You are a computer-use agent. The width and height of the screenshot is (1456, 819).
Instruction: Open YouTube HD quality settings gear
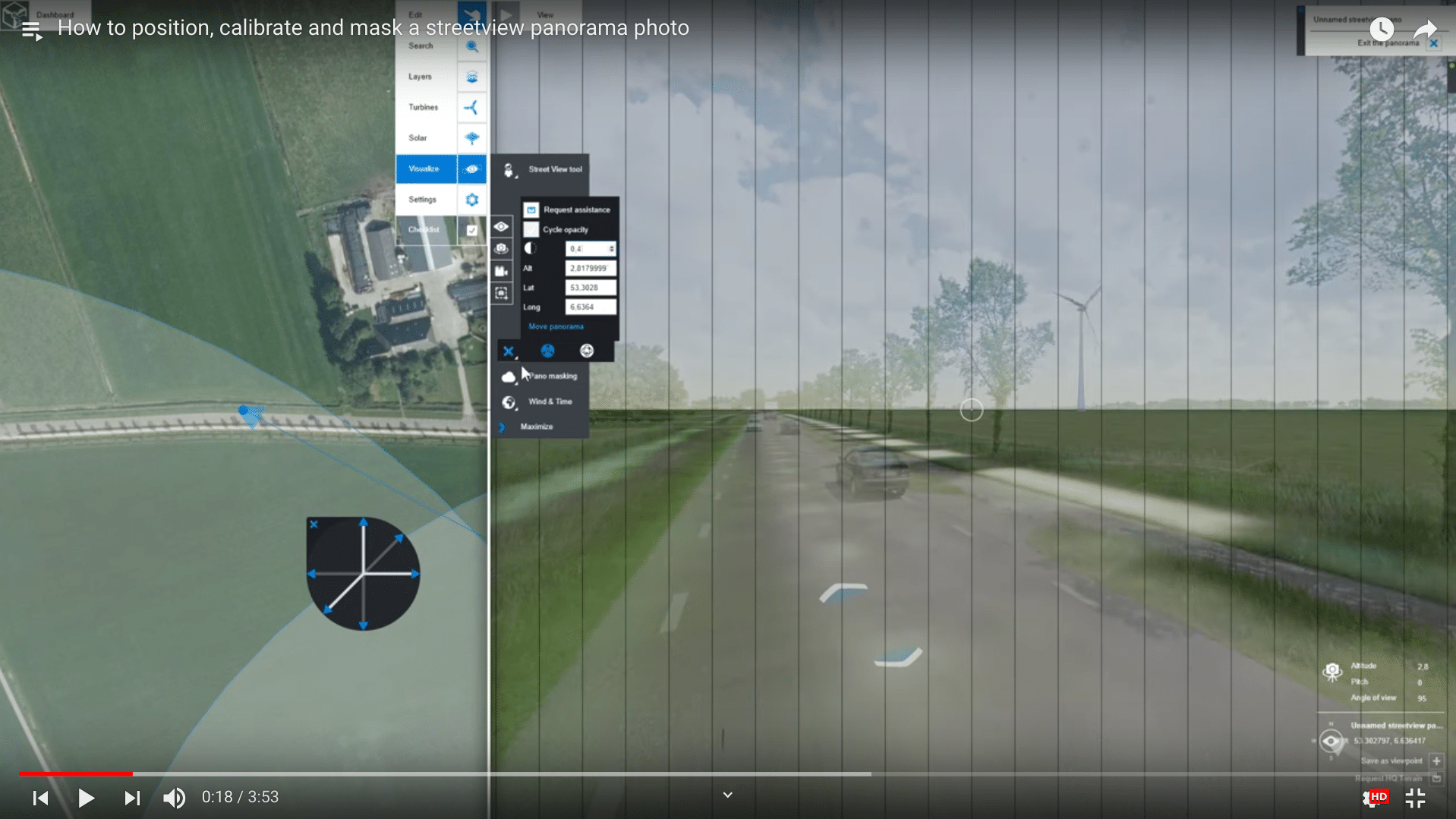1374,798
